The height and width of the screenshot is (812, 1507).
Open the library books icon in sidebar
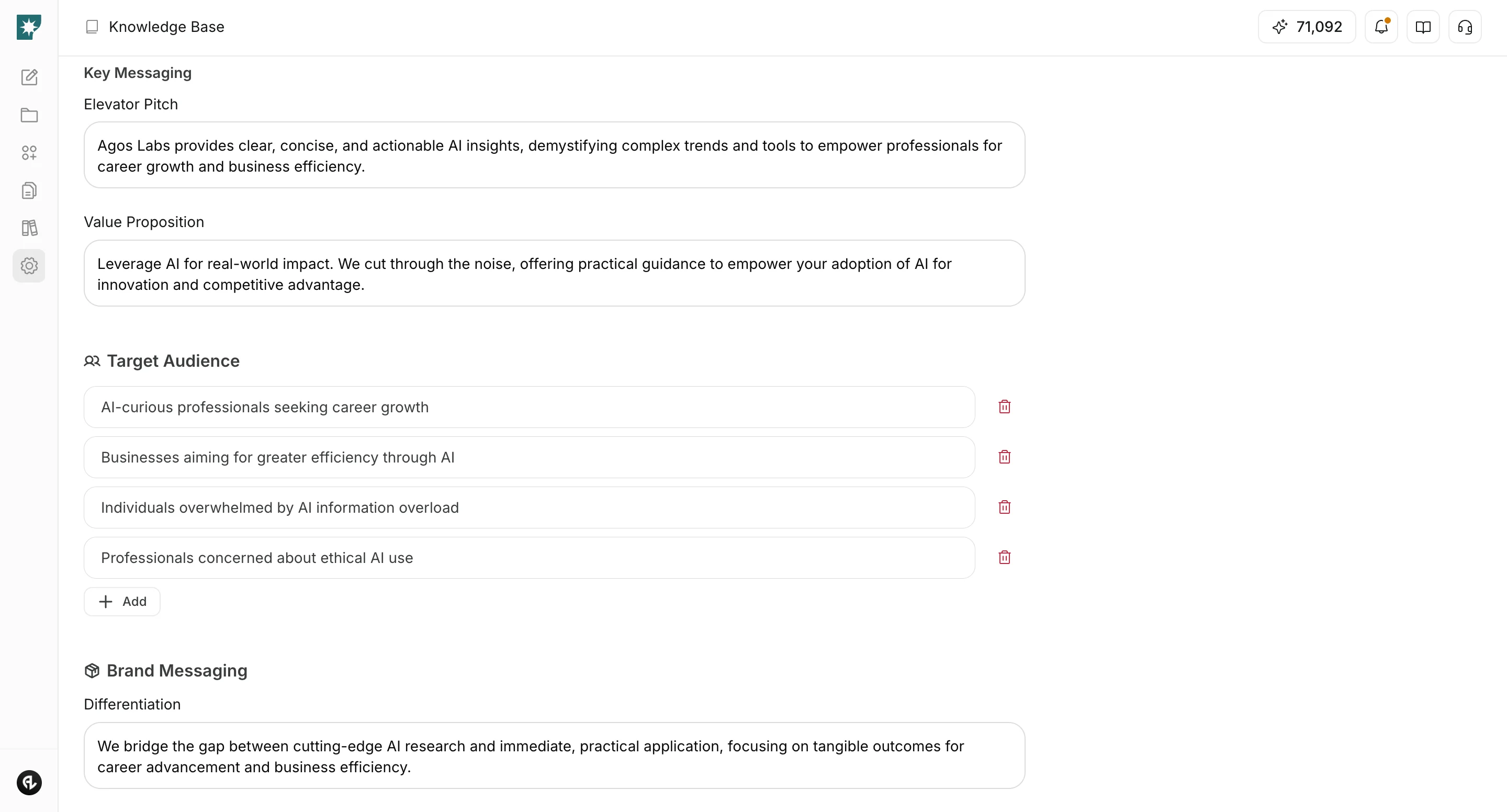coord(29,228)
